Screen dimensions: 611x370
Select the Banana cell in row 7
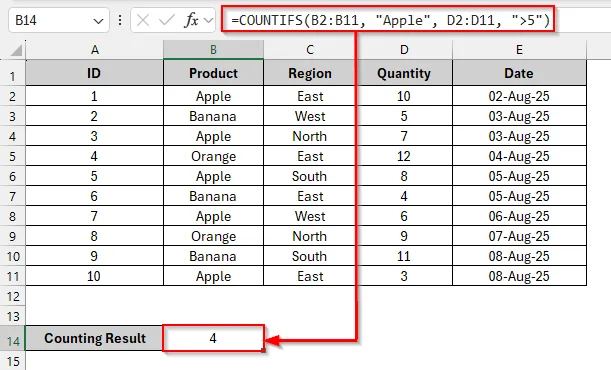pyautogui.click(x=213, y=196)
